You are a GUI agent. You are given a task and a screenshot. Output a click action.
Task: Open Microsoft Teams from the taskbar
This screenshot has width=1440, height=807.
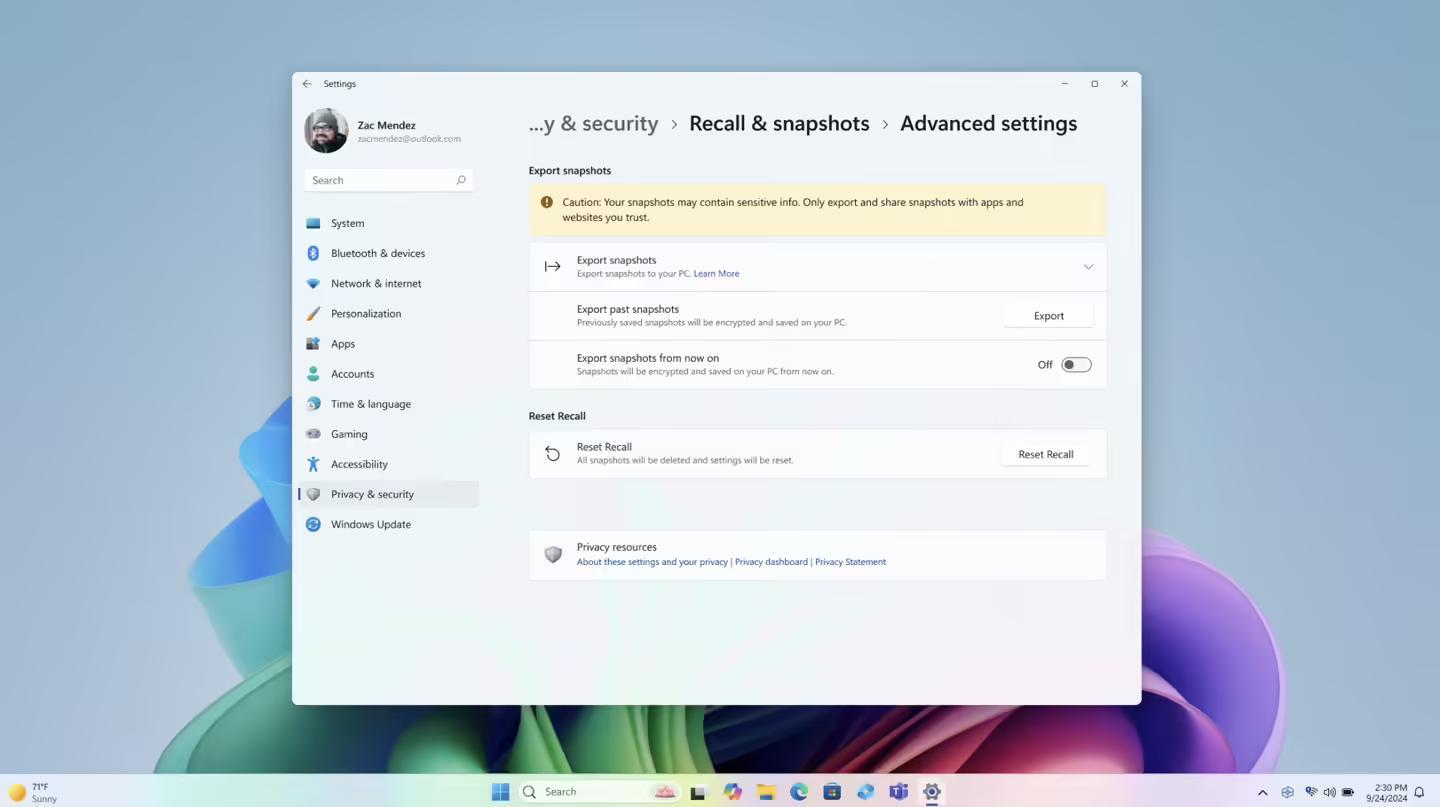point(897,791)
